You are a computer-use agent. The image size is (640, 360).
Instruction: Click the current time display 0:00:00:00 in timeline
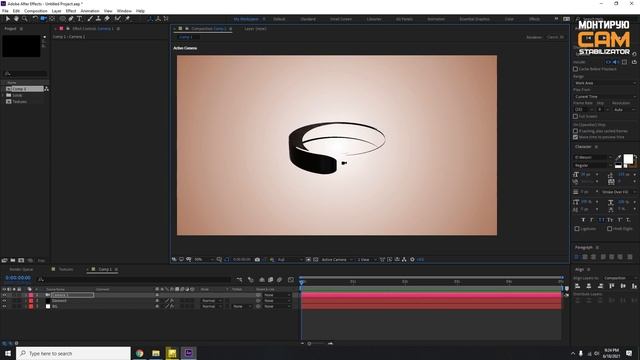(x=18, y=278)
